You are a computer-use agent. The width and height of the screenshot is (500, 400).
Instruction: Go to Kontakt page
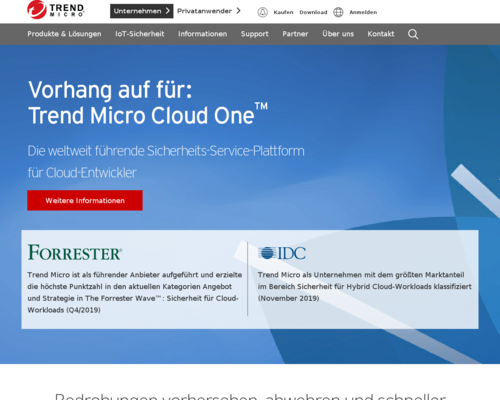pos(381,34)
